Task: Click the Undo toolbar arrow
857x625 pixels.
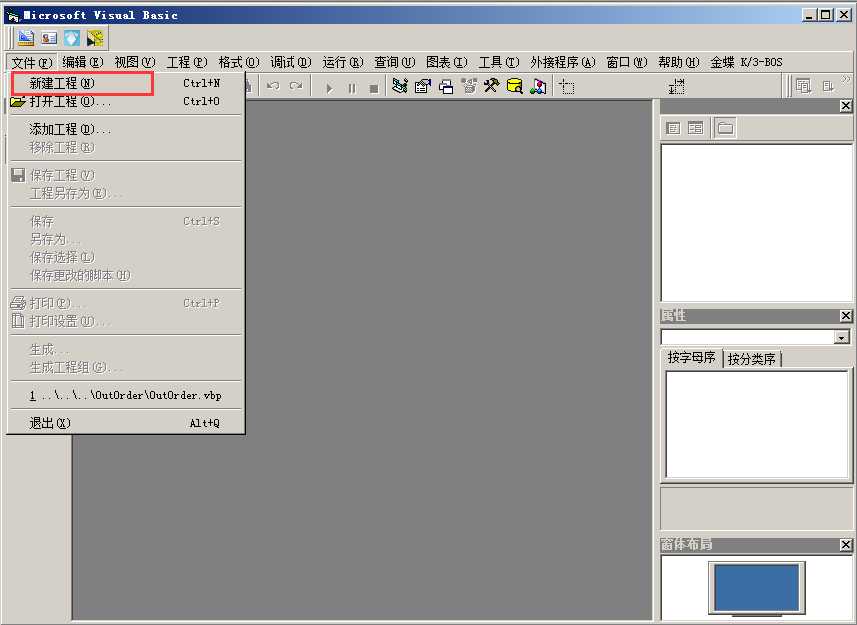Action: [x=273, y=86]
